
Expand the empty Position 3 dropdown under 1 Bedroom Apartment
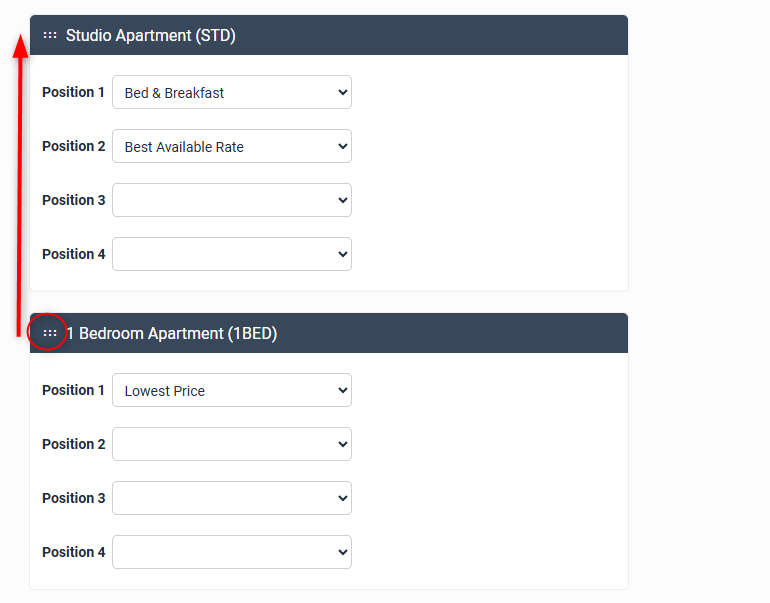(x=232, y=498)
